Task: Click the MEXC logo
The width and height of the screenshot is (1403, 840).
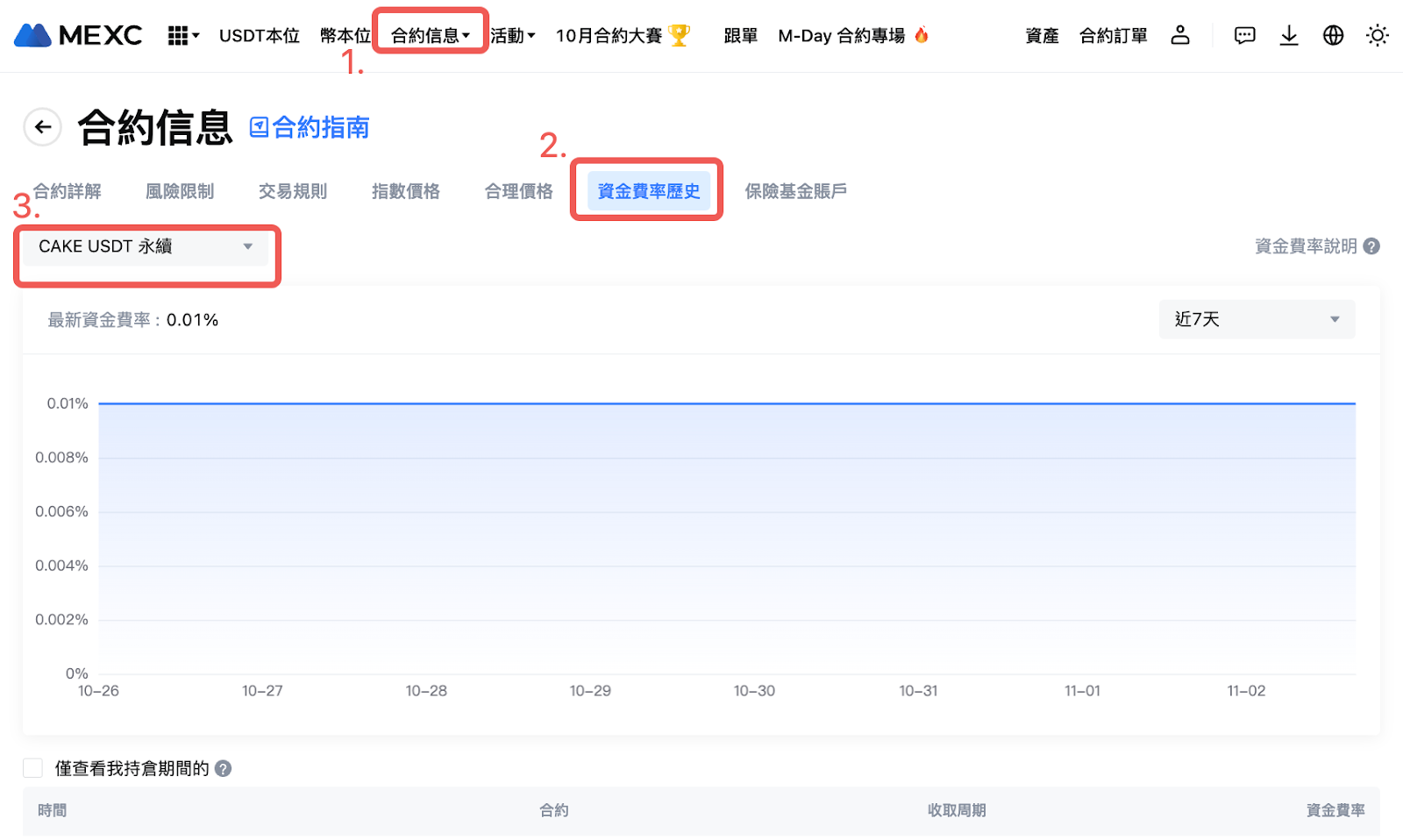Action: click(x=78, y=35)
